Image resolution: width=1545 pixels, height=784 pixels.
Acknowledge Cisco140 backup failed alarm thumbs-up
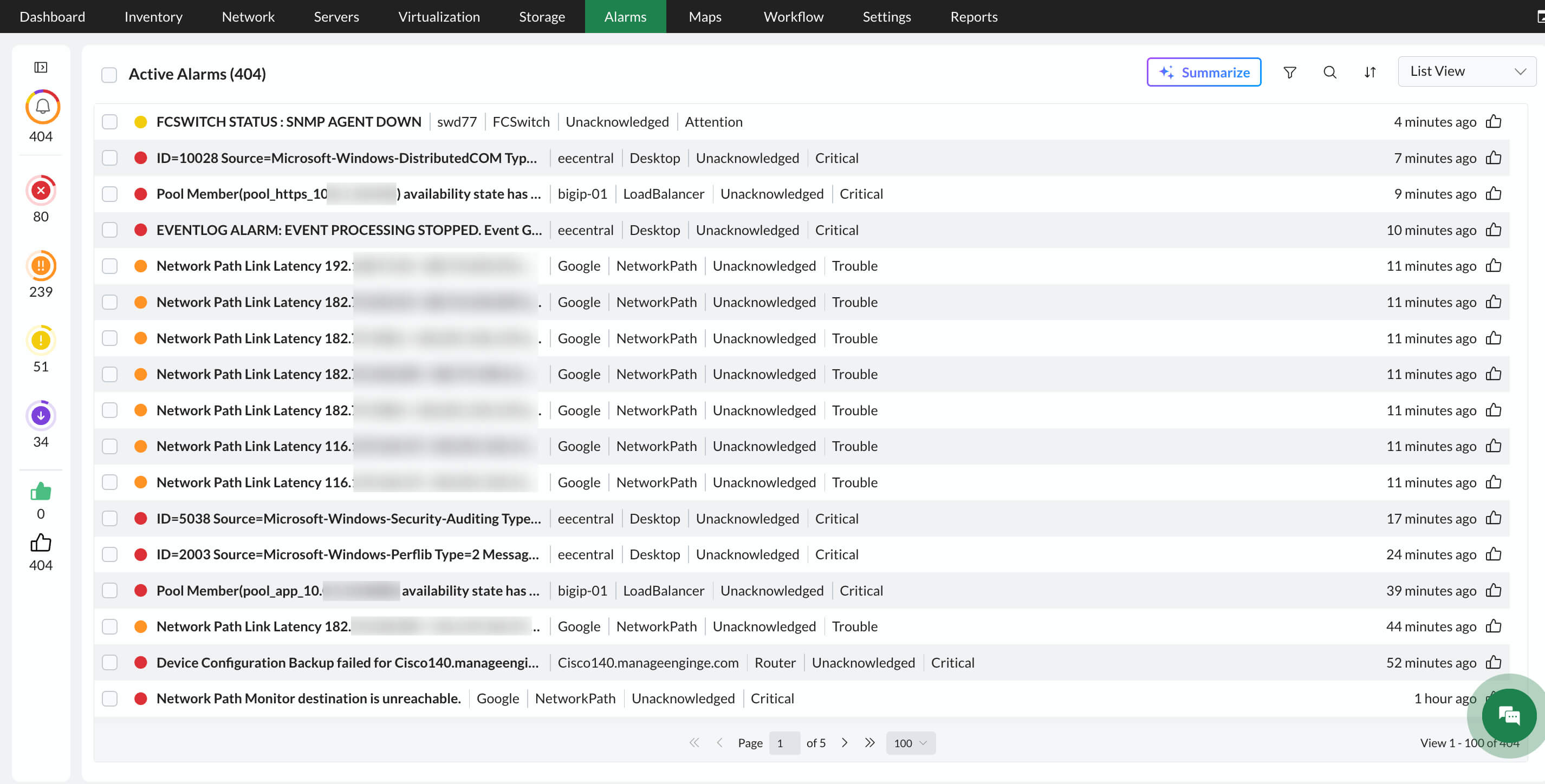[x=1494, y=662]
